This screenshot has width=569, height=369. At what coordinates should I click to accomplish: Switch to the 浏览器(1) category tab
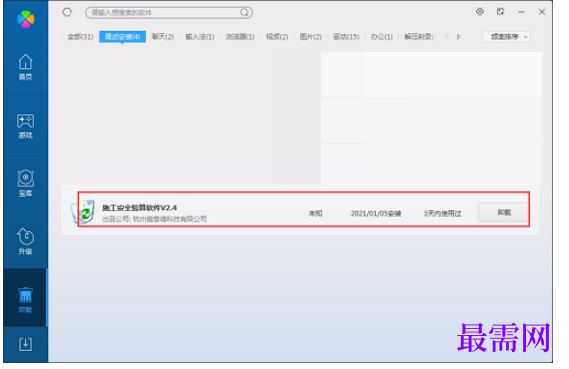click(240, 37)
